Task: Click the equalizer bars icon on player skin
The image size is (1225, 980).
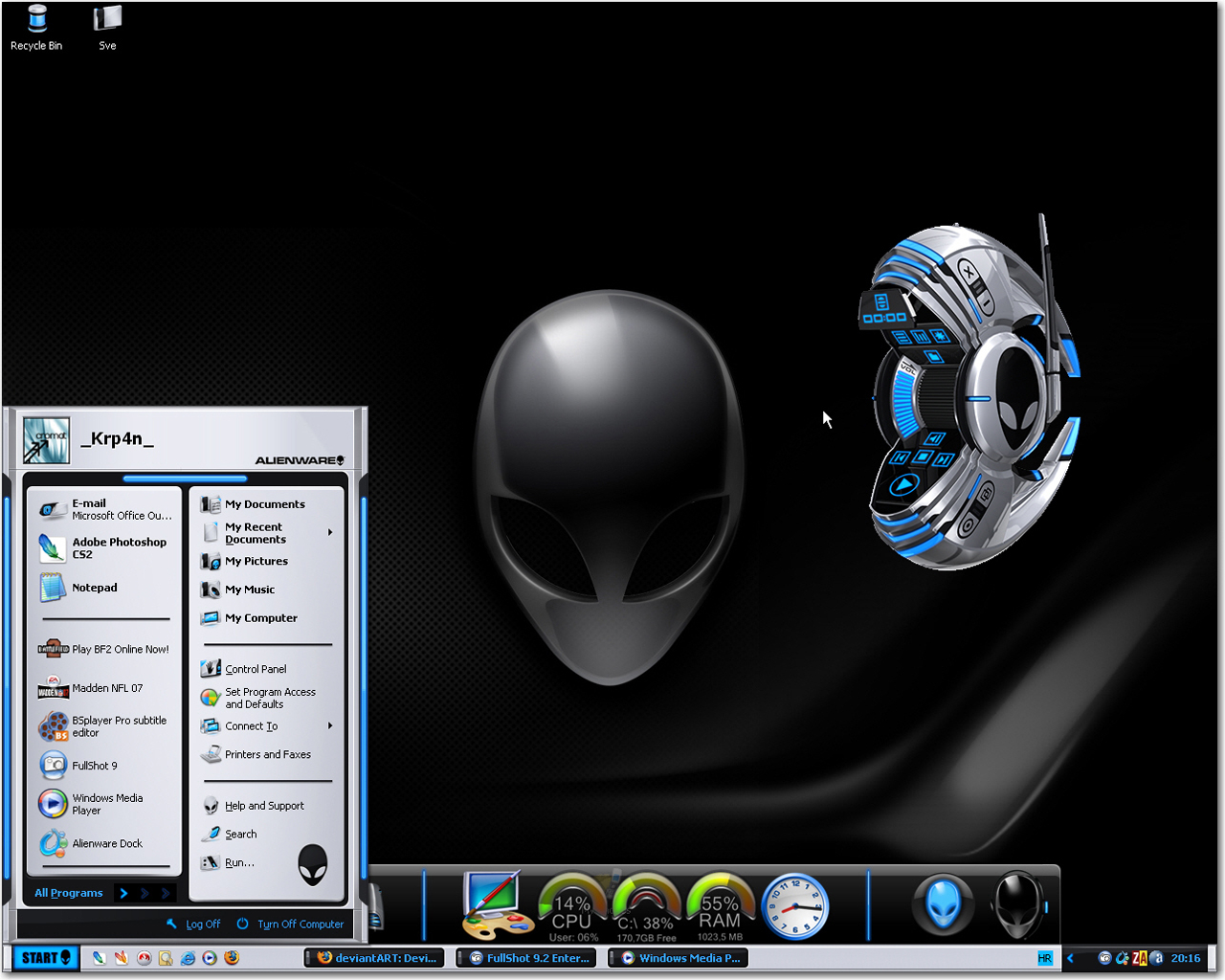Action: pos(921,337)
